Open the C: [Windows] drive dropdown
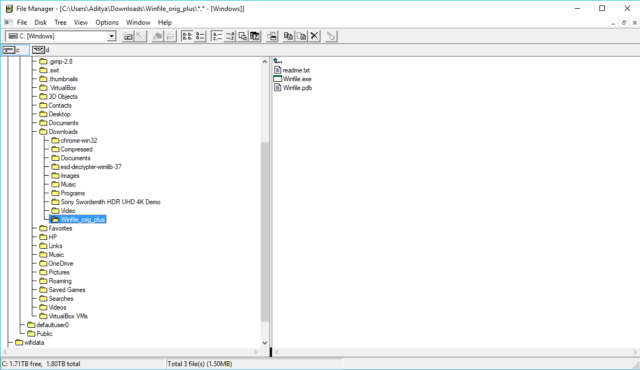The image size is (640, 370). 111,36
